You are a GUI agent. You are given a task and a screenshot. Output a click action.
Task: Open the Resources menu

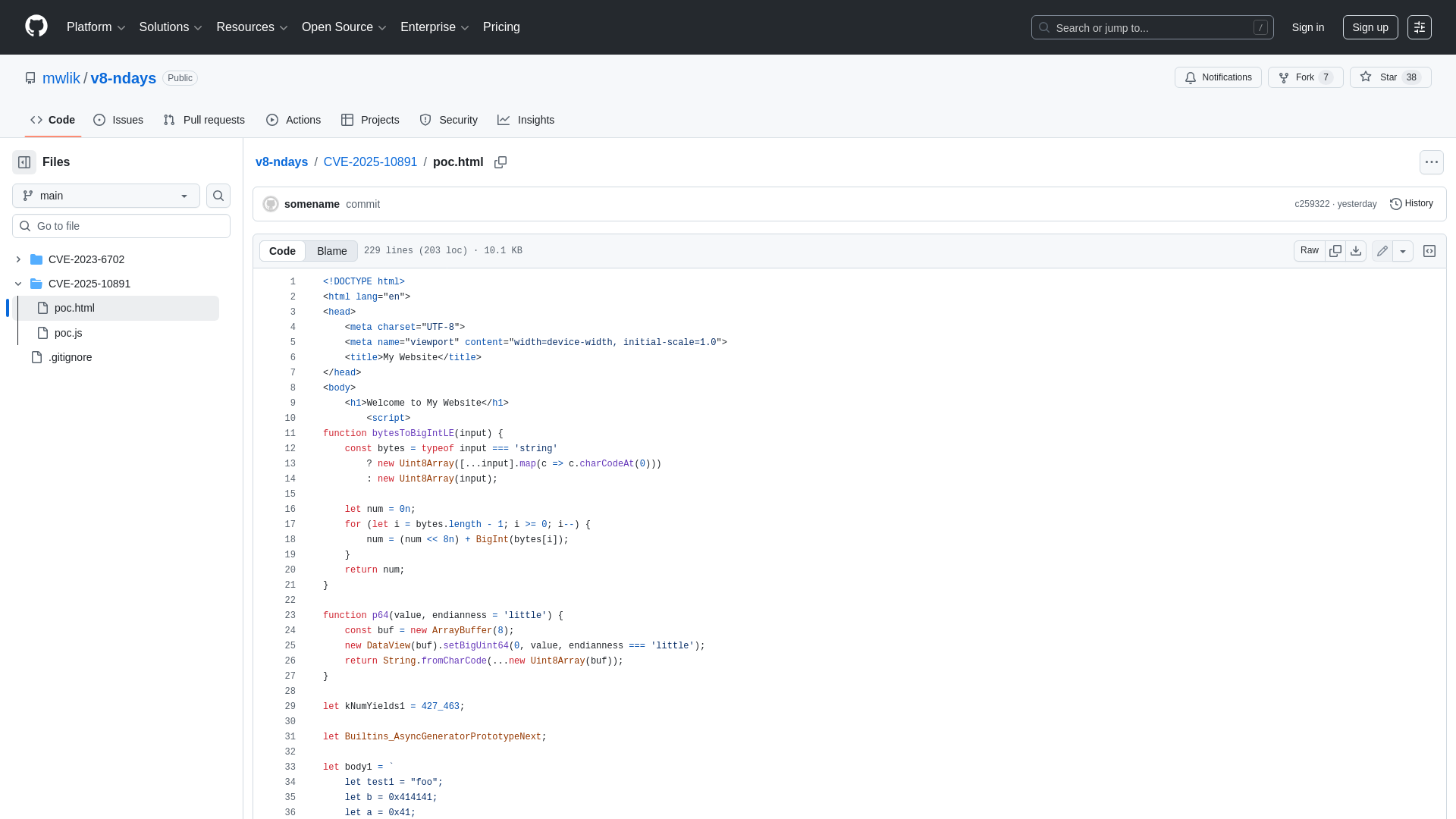click(252, 27)
